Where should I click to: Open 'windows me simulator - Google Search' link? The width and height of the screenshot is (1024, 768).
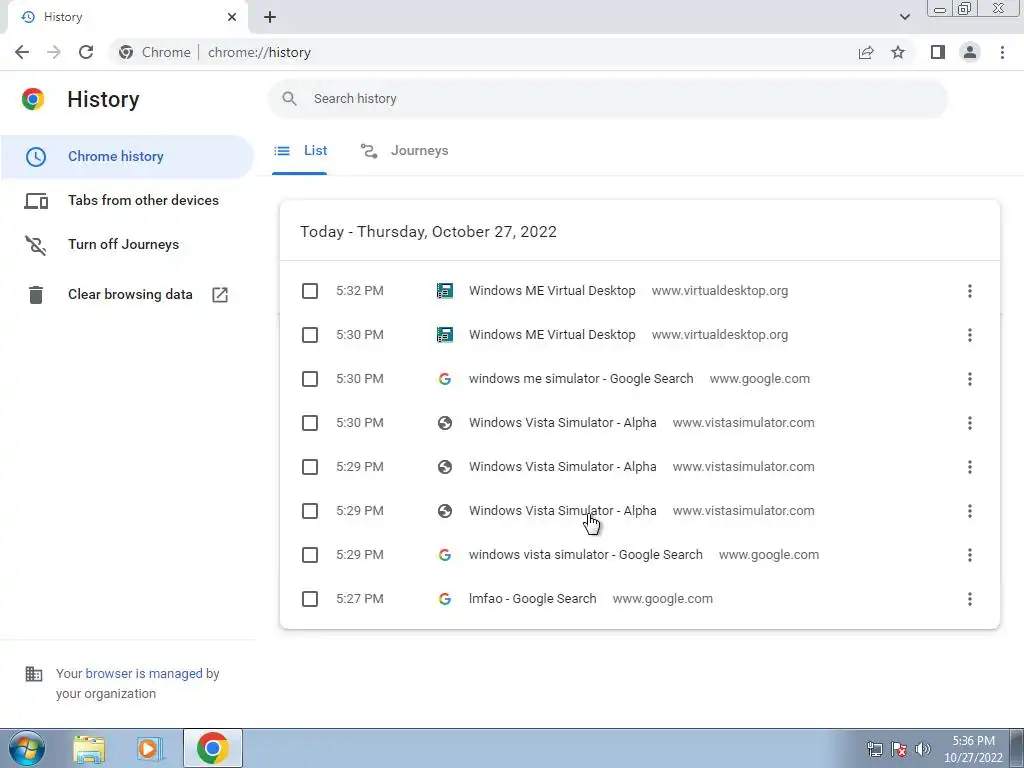pyautogui.click(x=581, y=379)
